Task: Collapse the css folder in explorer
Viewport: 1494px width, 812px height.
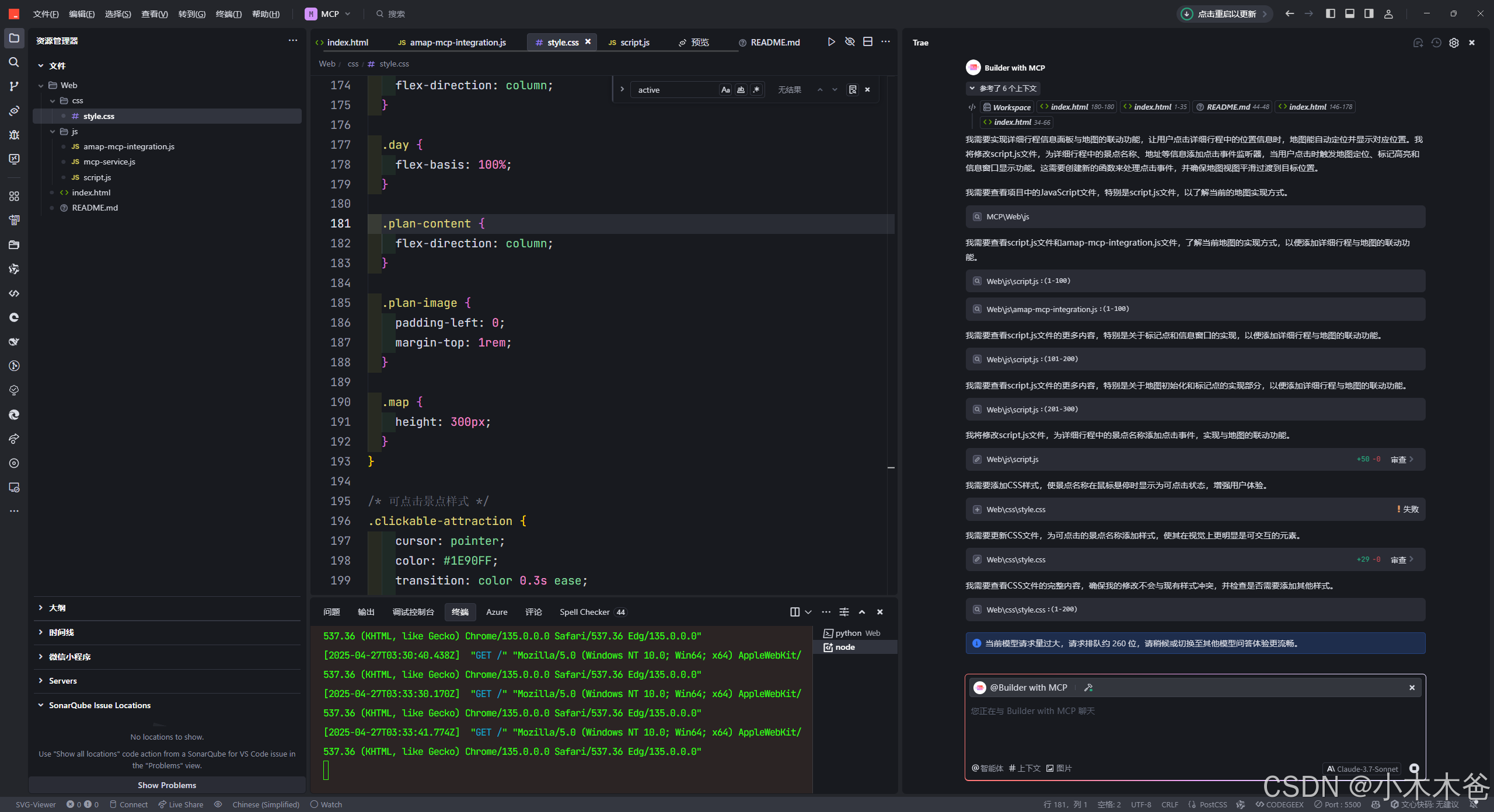Action: [53, 101]
